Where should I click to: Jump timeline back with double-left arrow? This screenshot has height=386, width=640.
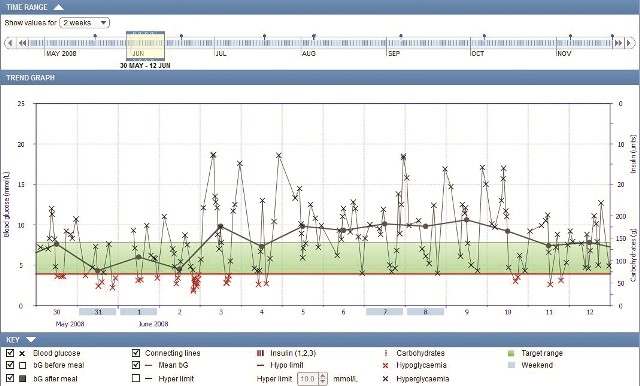coord(22,42)
